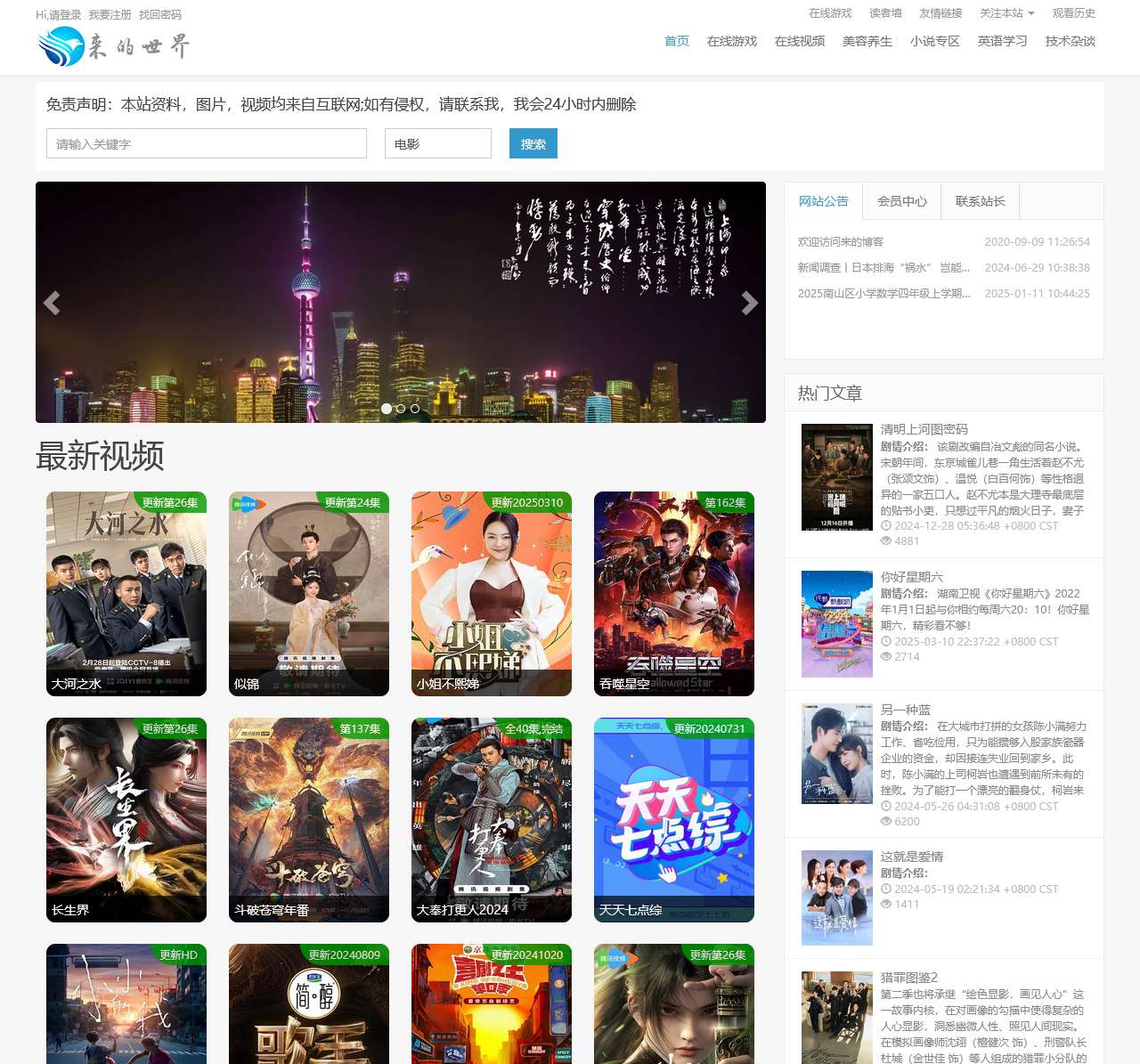
Task: Select the first carousel indicator dot
Action: [x=387, y=409]
